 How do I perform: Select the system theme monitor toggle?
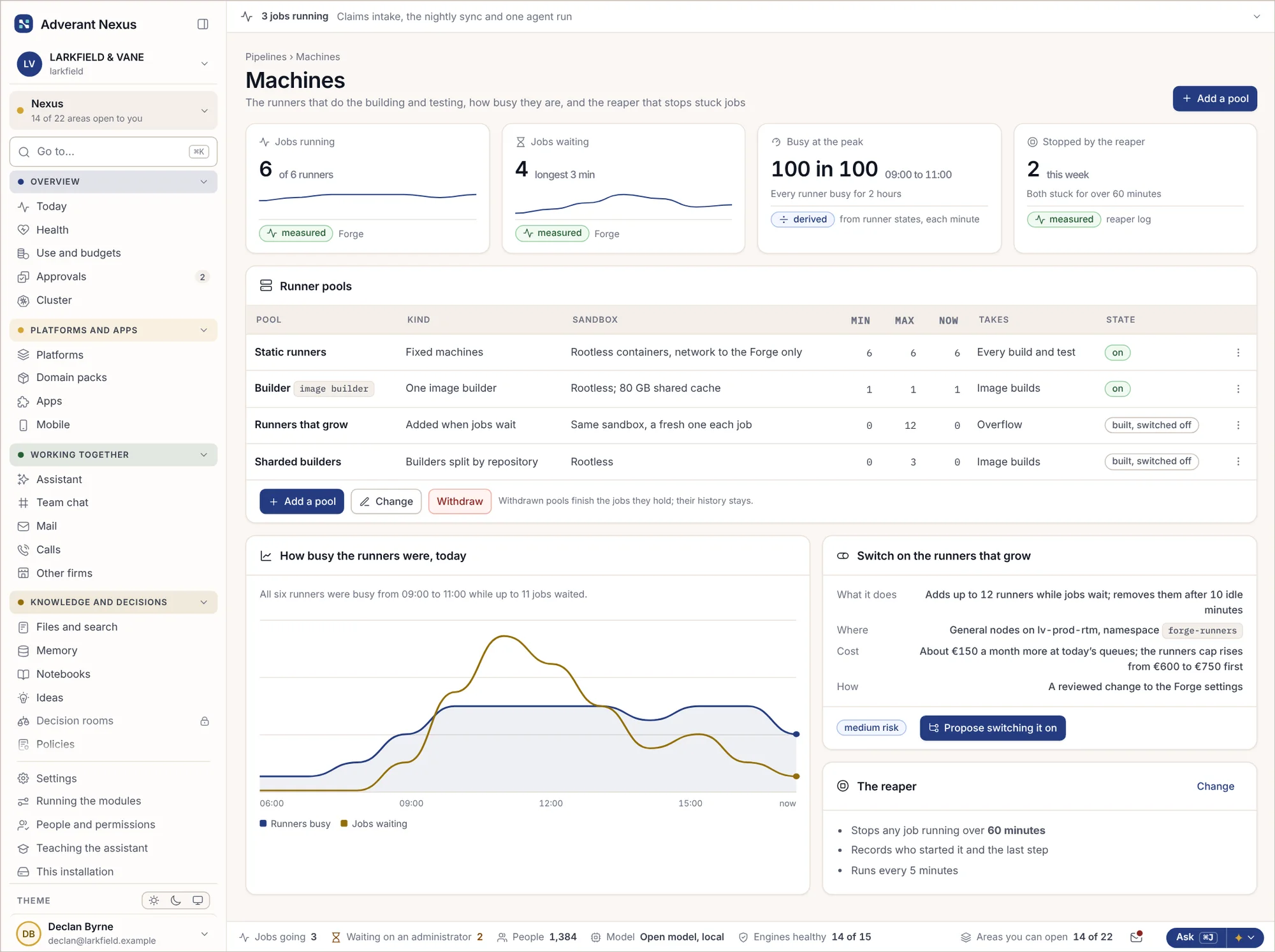(x=198, y=900)
